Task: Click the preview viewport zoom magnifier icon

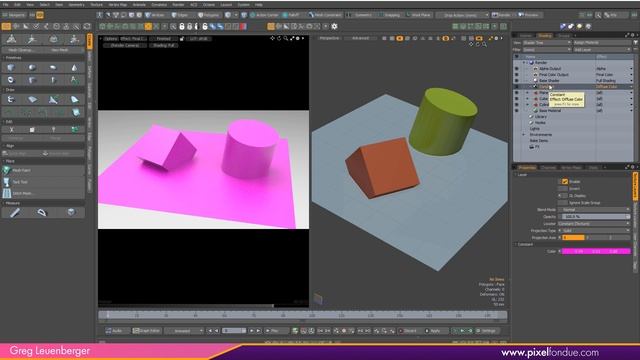Action: (x=286, y=38)
